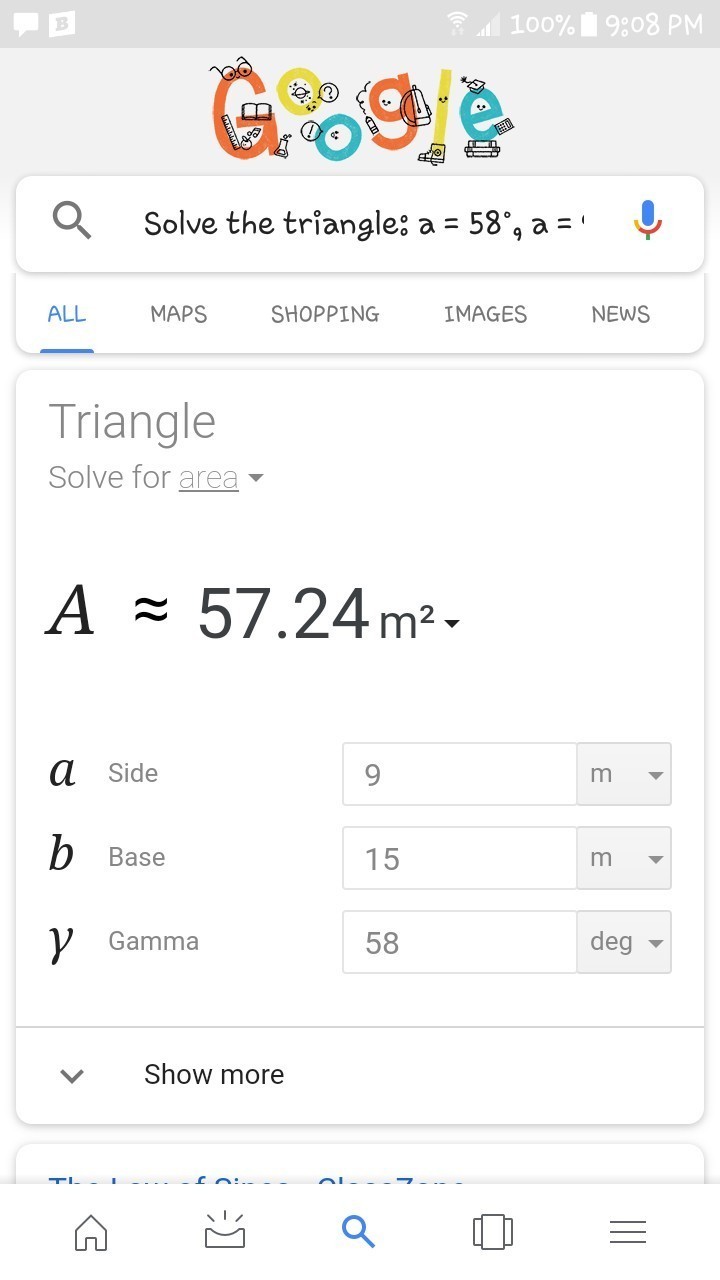The image size is (720, 1280).
Task: Click the search query text box
Action: pos(365,223)
